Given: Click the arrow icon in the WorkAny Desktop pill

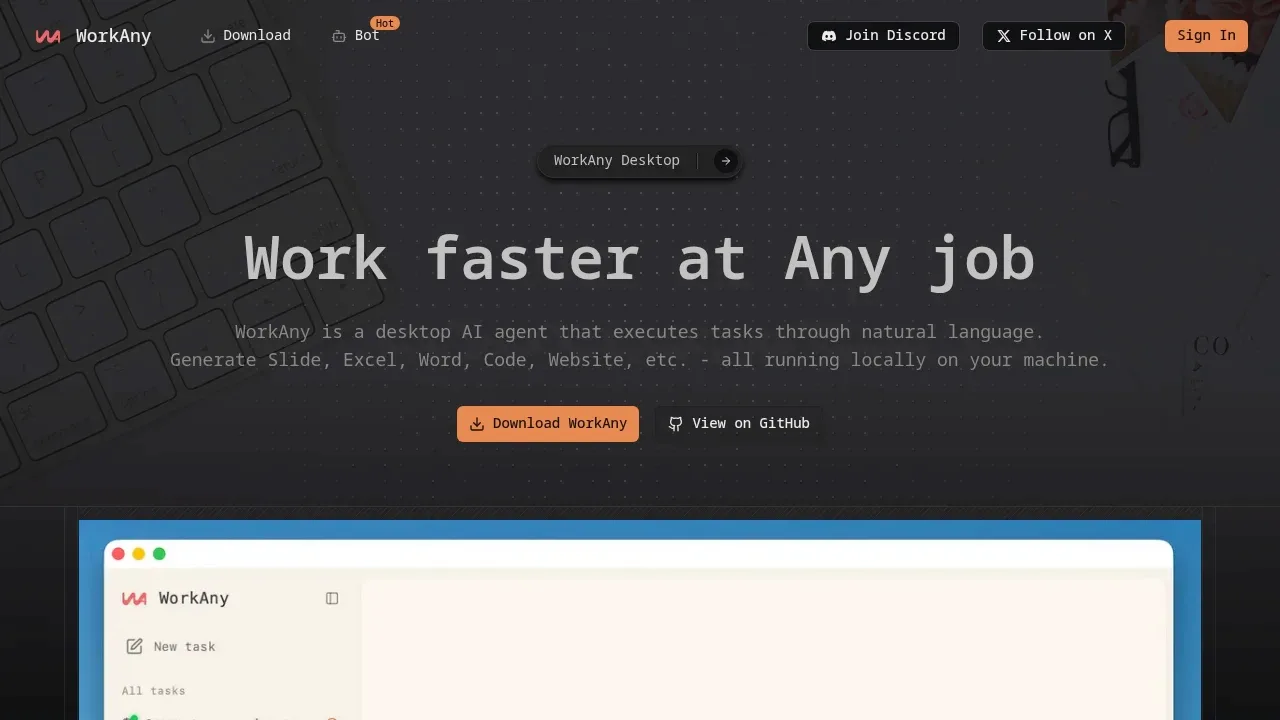Looking at the screenshot, I should [x=726, y=161].
